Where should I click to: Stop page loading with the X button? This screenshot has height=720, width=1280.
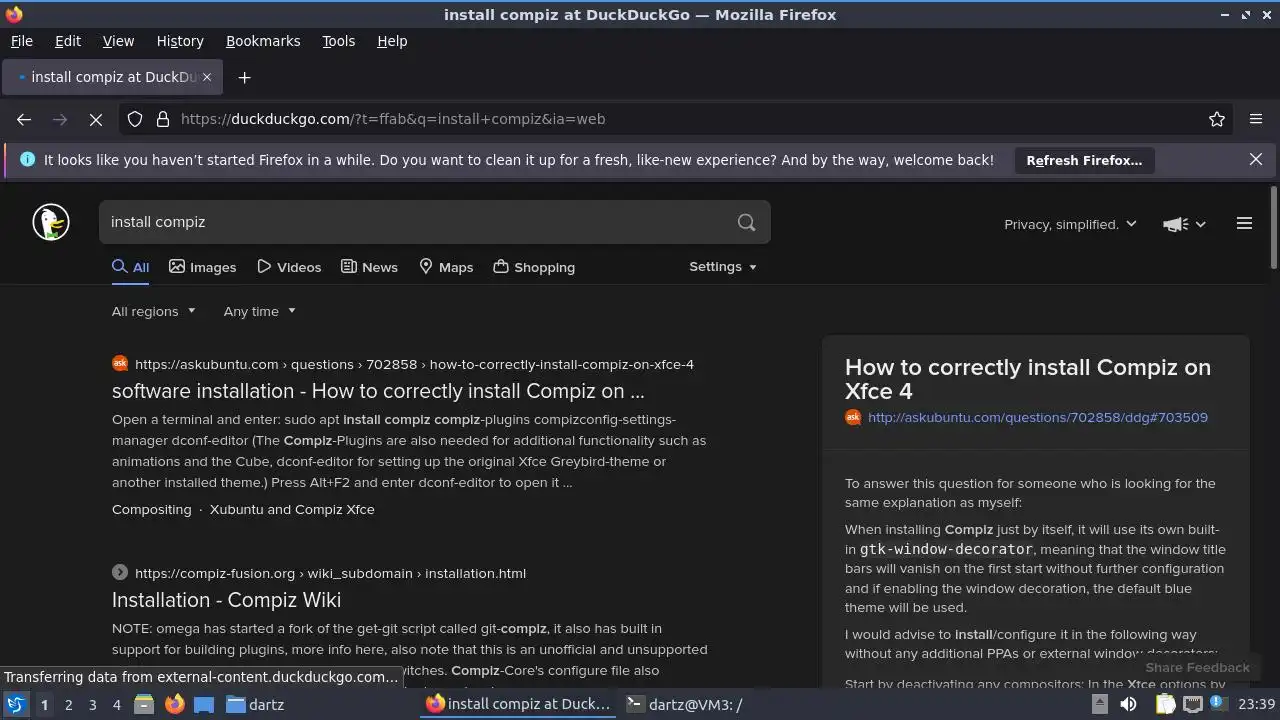pos(96,119)
